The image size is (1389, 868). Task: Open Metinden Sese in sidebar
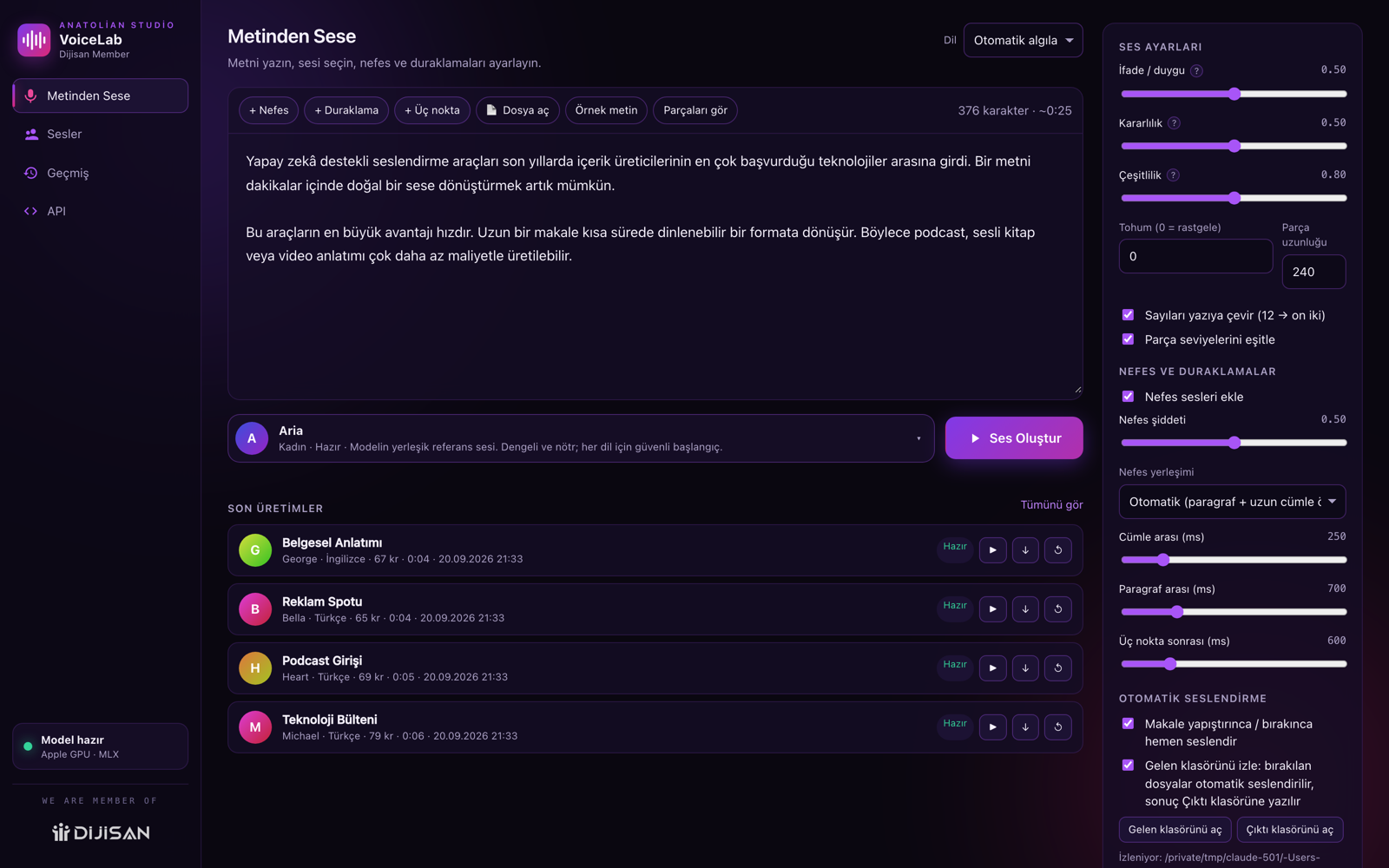pos(101,95)
